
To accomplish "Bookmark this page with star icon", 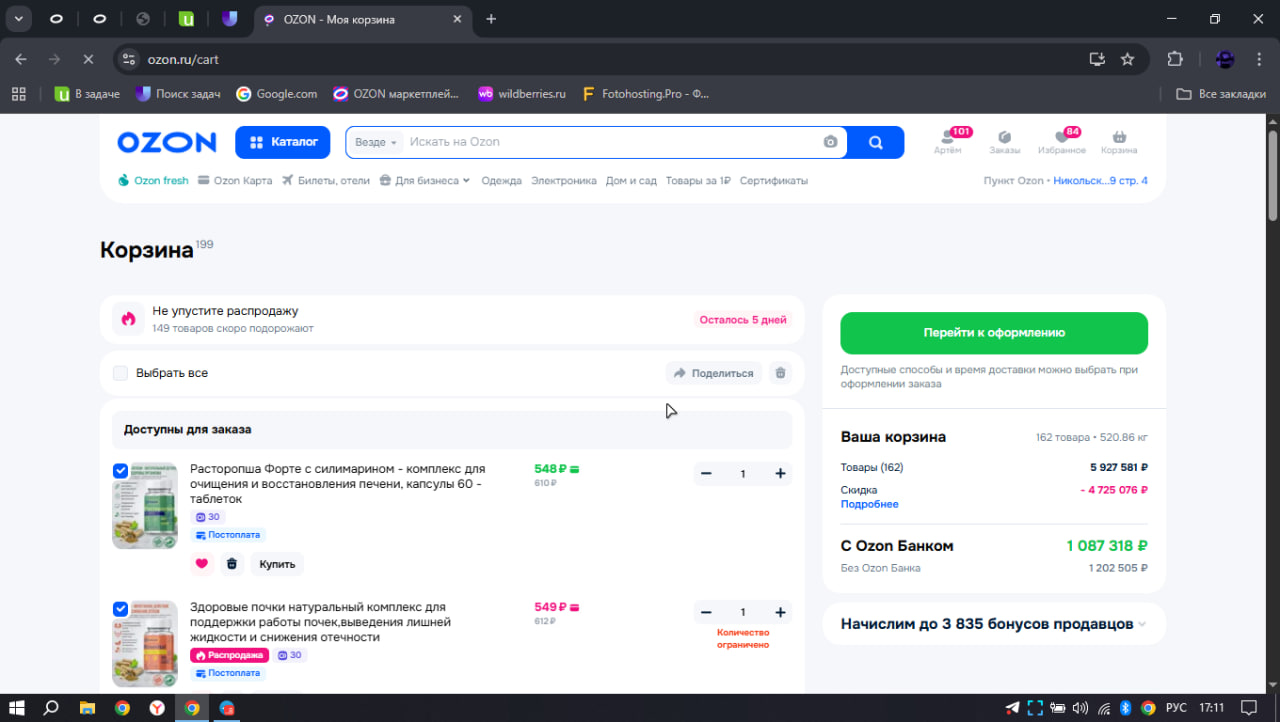I will [x=1127, y=59].
